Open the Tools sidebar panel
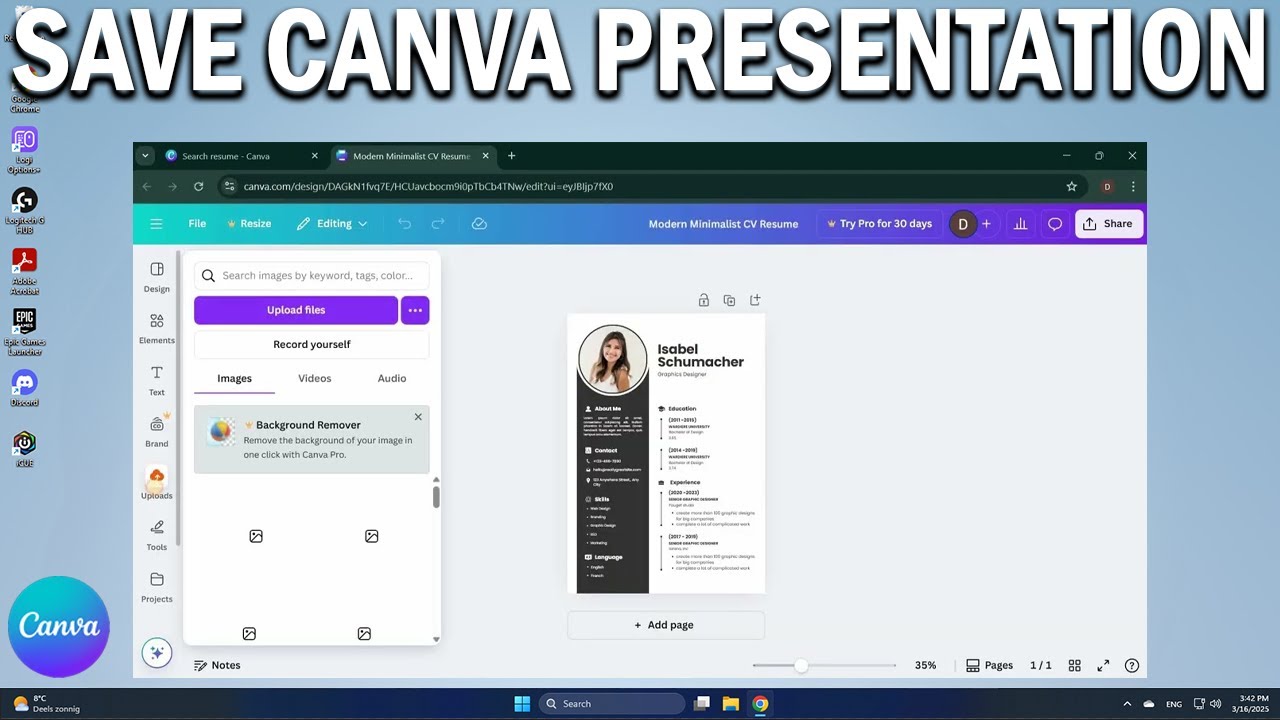The image size is (1280, 720). coord(157,536)
